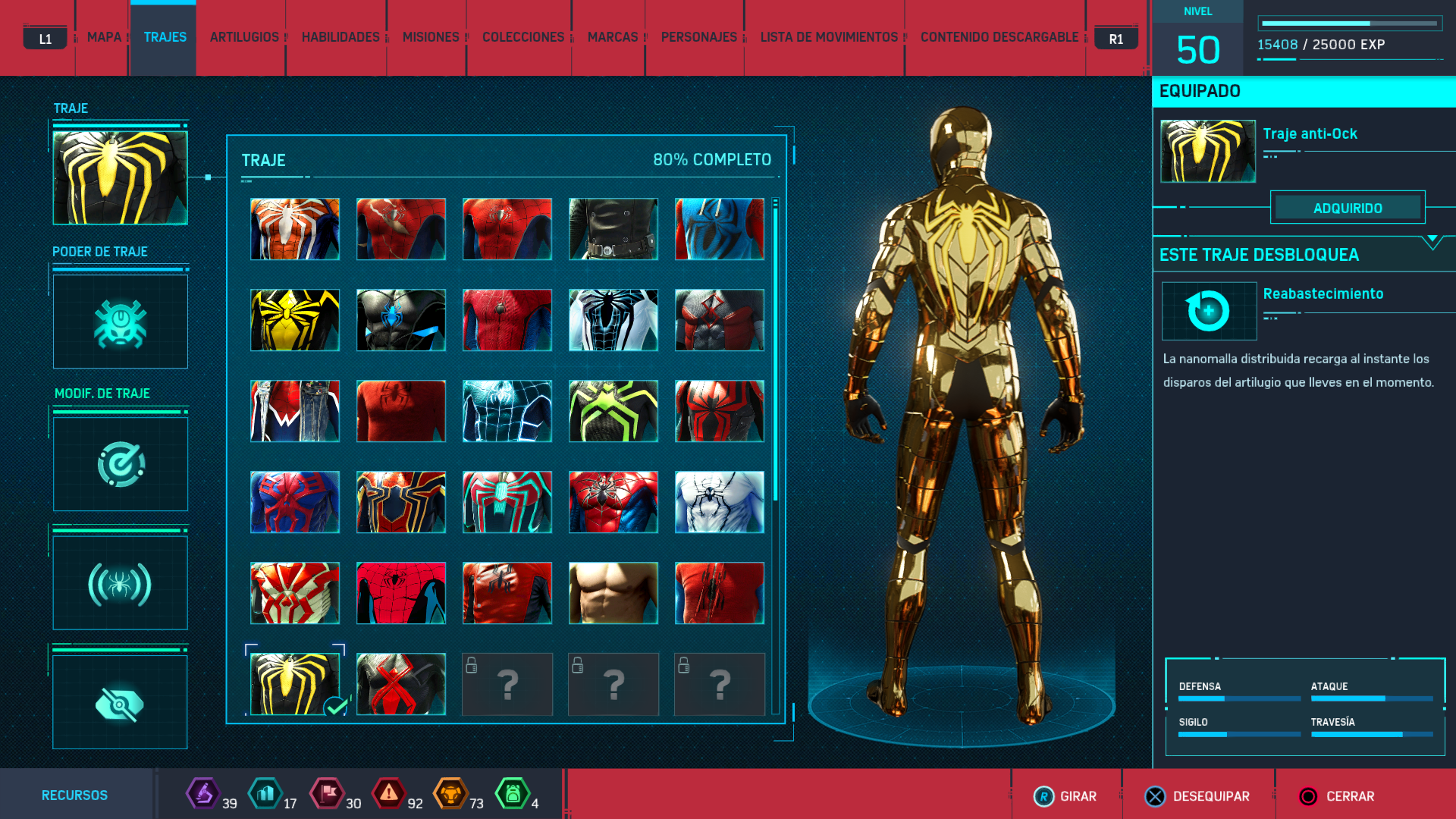Select the last locked question-mark suit
The height and width of the screenshot is (819, 1456).
click(x=720, y=684)
